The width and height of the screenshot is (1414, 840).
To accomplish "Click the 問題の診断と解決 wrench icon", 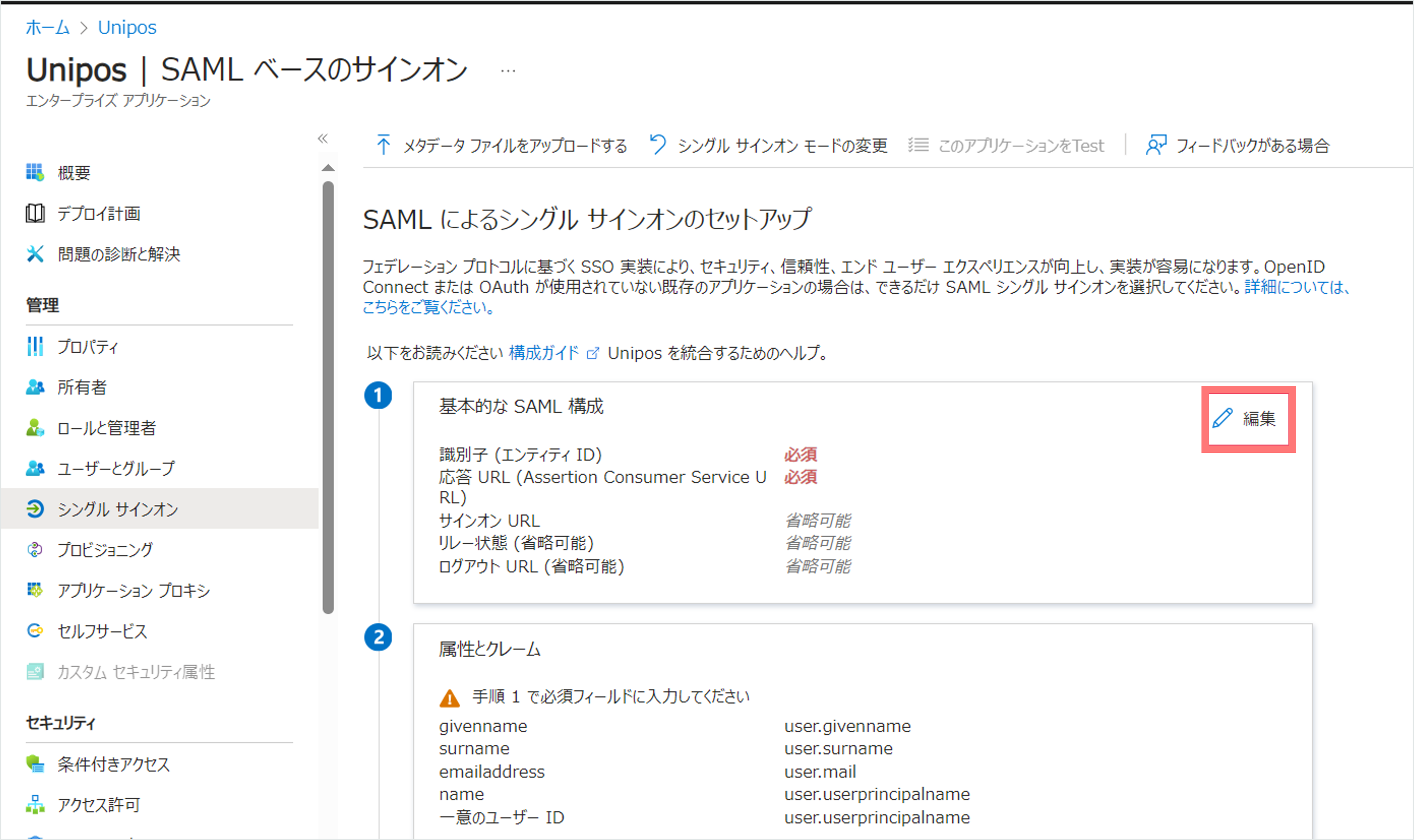I will coord(35,254).
